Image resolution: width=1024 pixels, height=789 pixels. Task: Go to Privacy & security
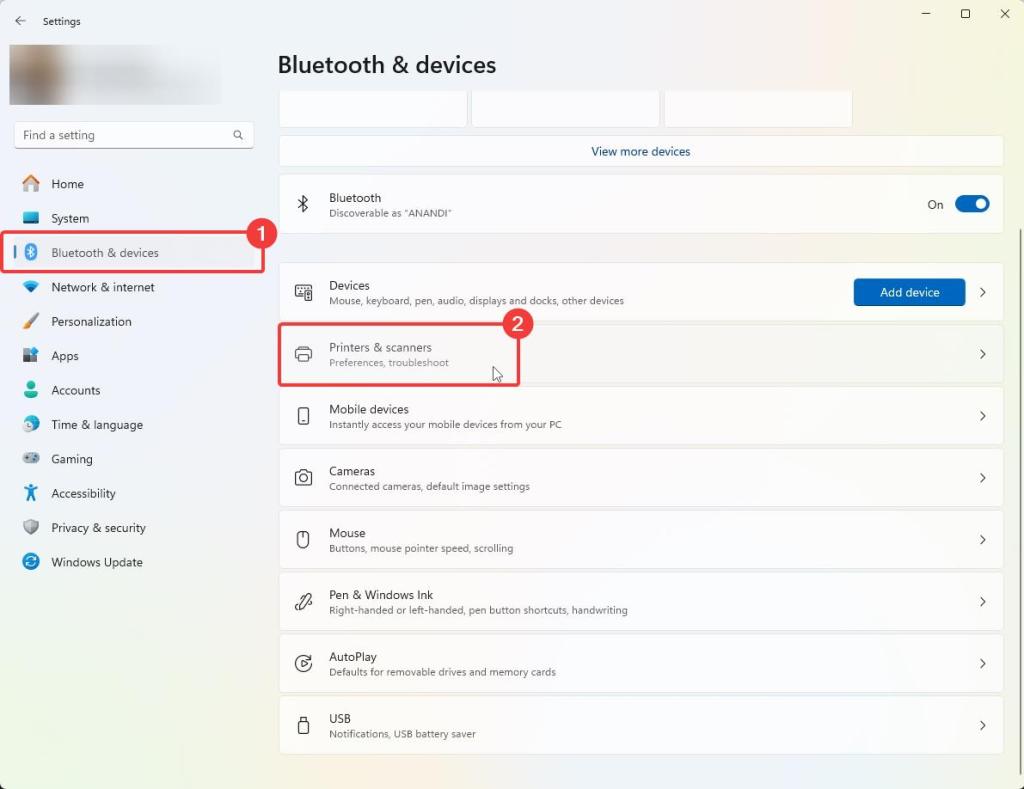(133, 528)
